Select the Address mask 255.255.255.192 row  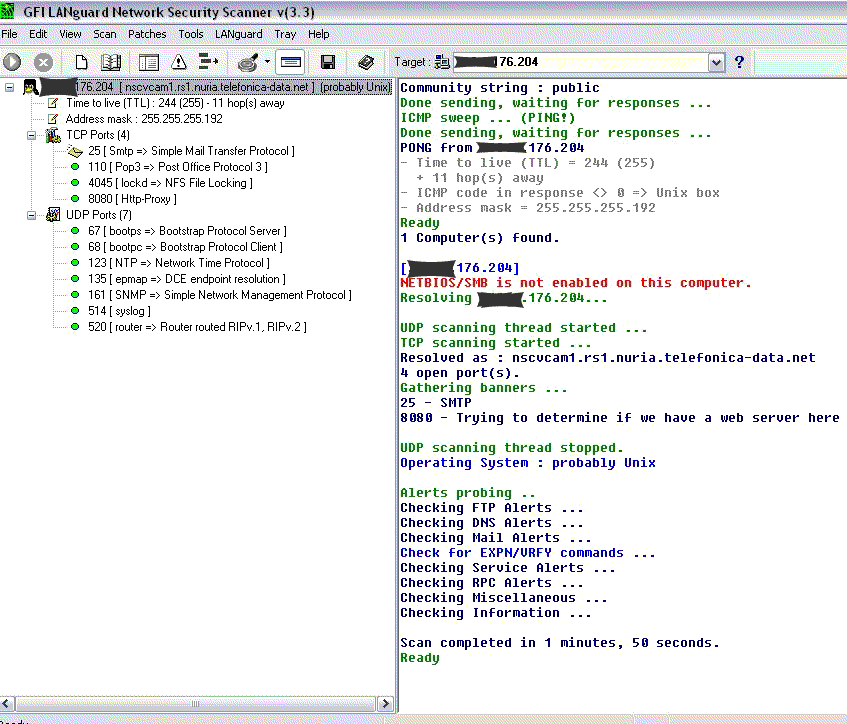(144, 119)
